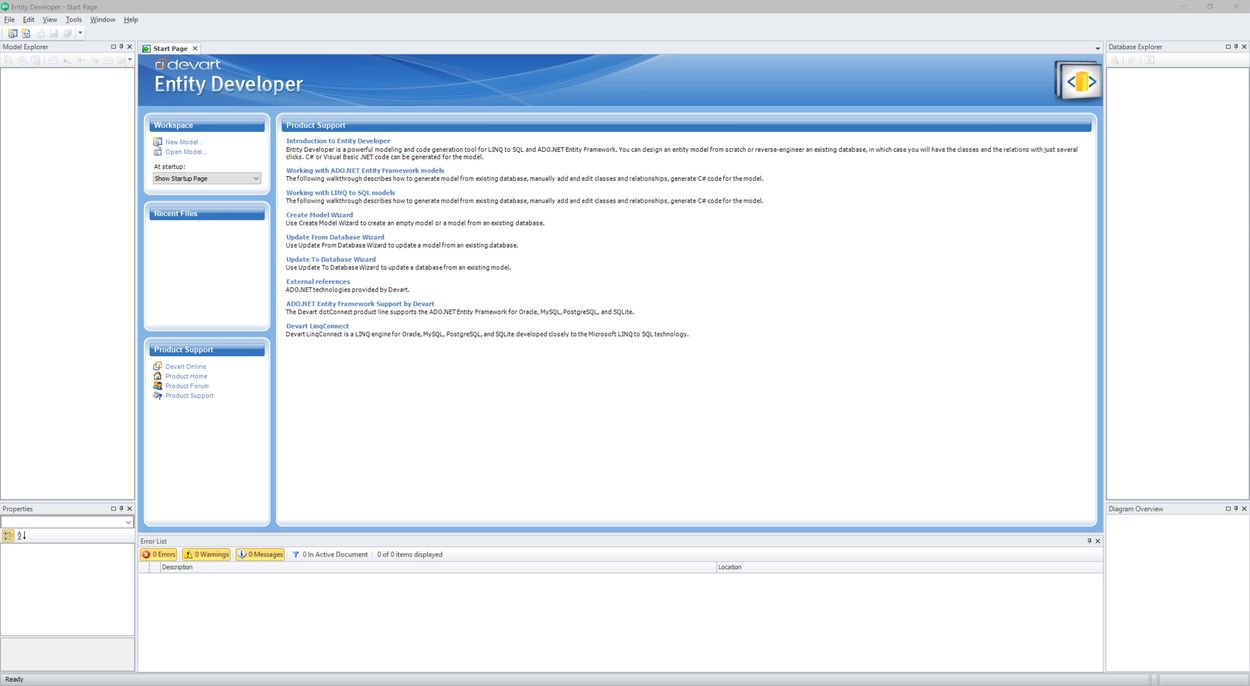Click the New Model icon in Workspace
Viewport: 1250px width, 686px height.
tap(158, 142)
